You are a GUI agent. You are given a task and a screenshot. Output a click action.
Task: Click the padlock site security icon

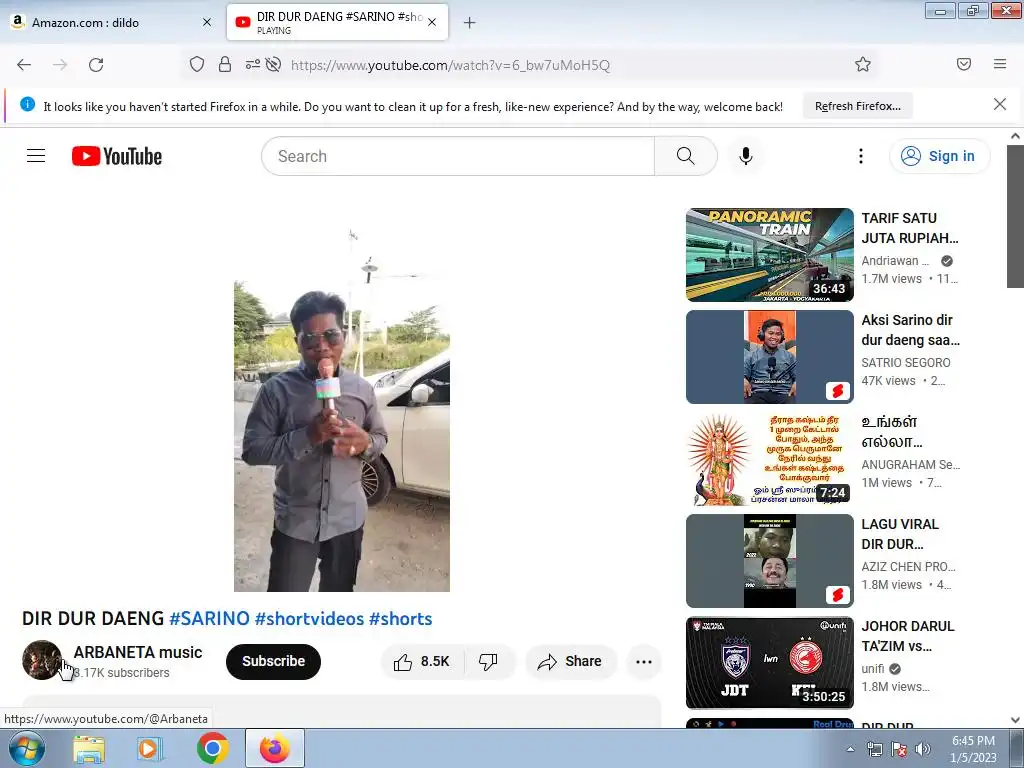tap(225, 64)
